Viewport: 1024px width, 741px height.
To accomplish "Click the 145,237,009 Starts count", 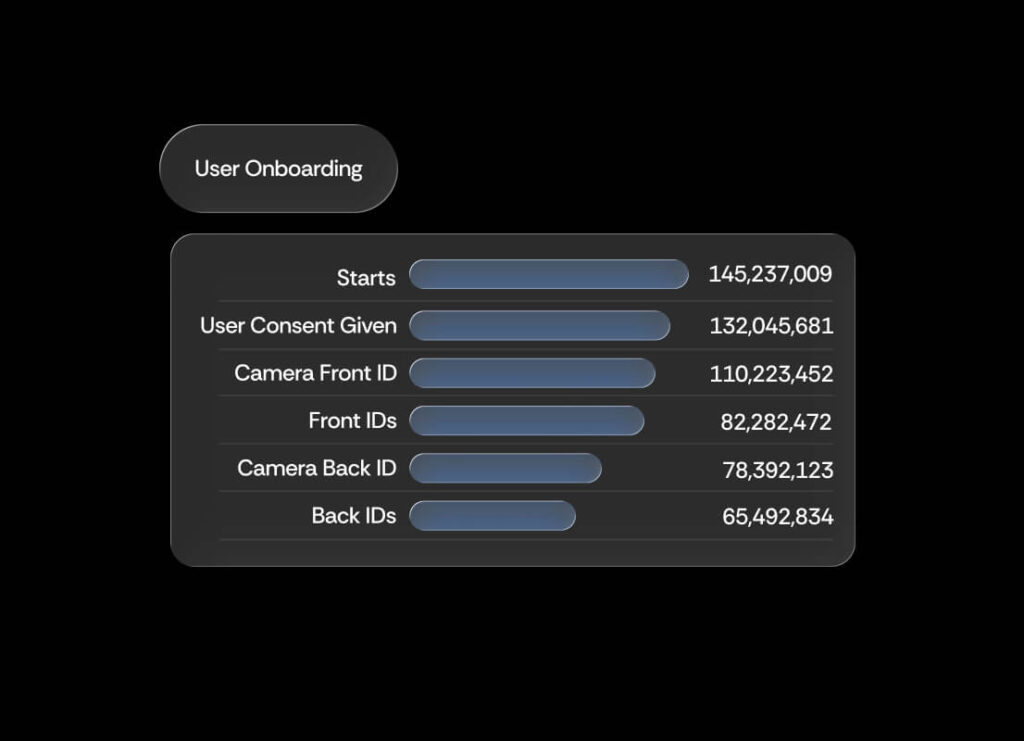I will (770, 274).
